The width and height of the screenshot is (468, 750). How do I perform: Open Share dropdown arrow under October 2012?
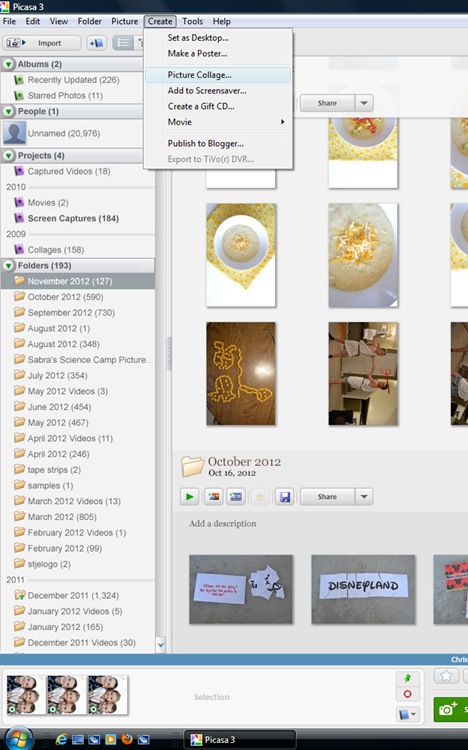click(364, 497)
